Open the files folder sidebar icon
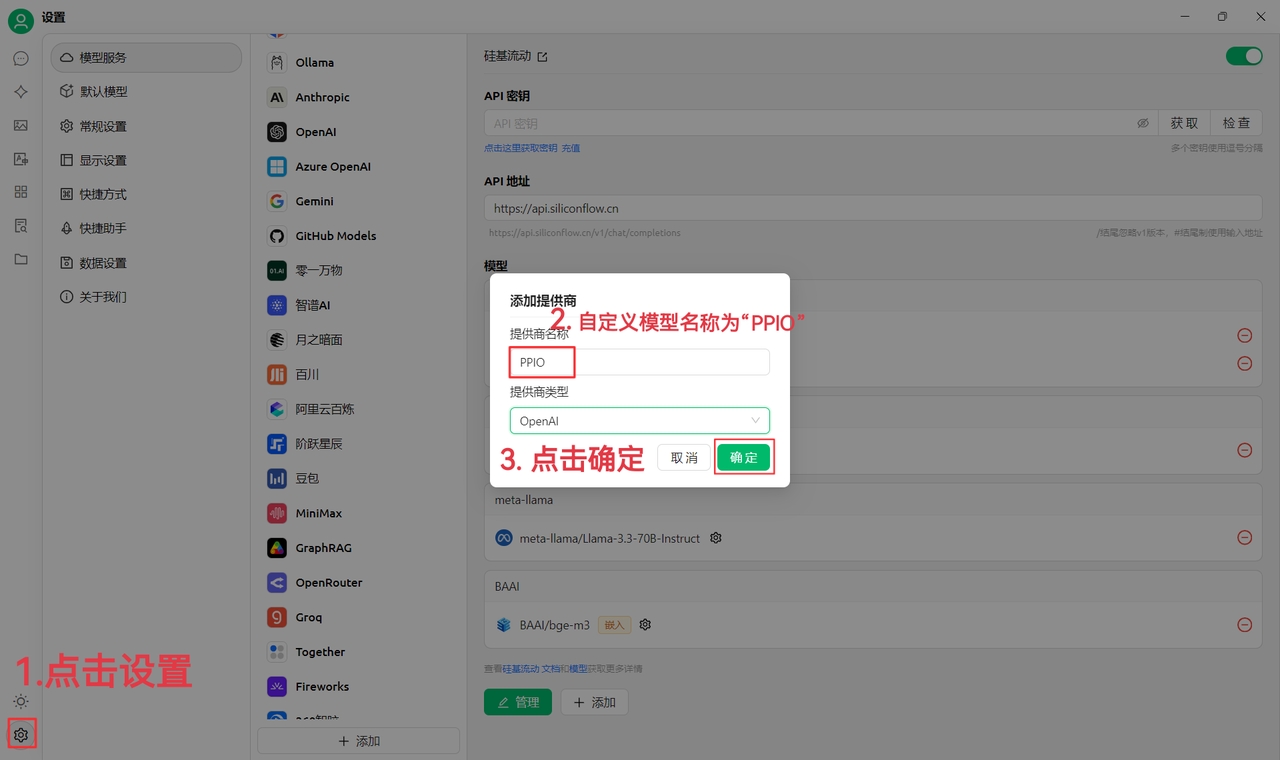 click(x=21, y=259)
